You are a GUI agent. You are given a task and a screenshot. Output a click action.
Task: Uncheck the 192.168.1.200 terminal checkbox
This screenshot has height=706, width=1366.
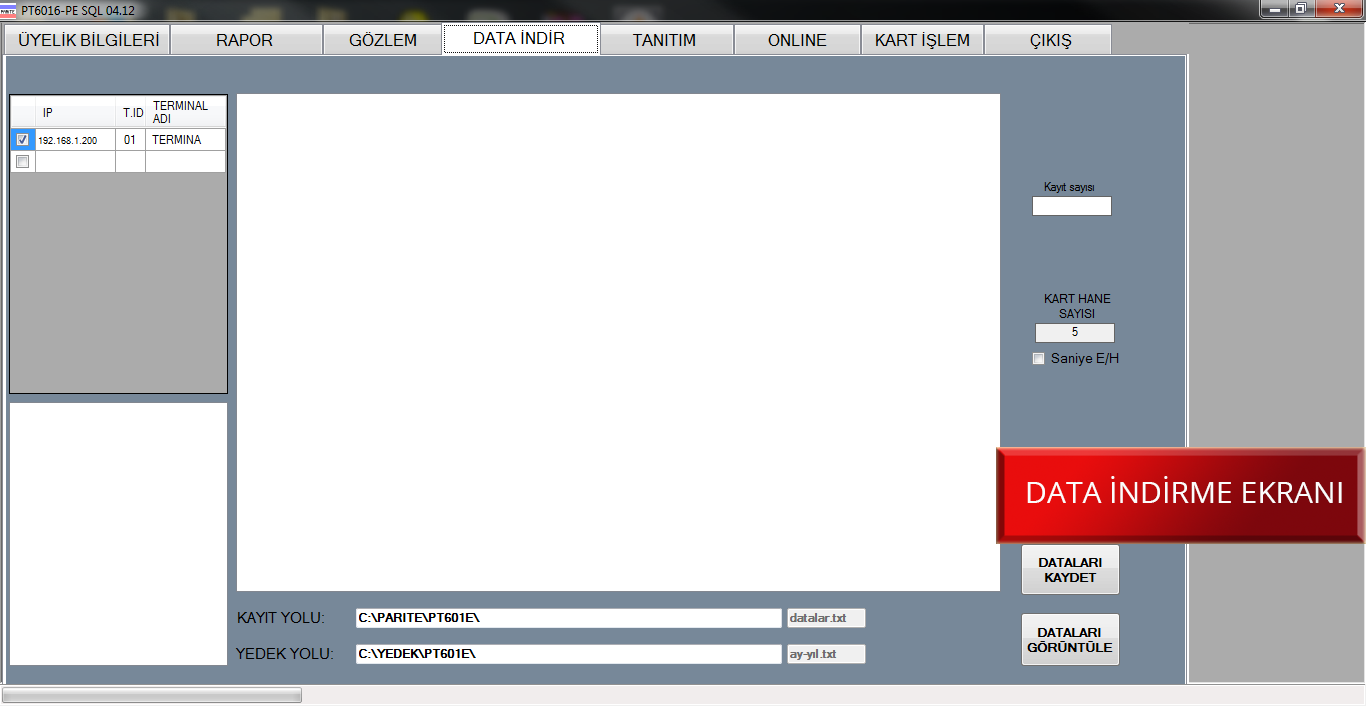(23, 140)
